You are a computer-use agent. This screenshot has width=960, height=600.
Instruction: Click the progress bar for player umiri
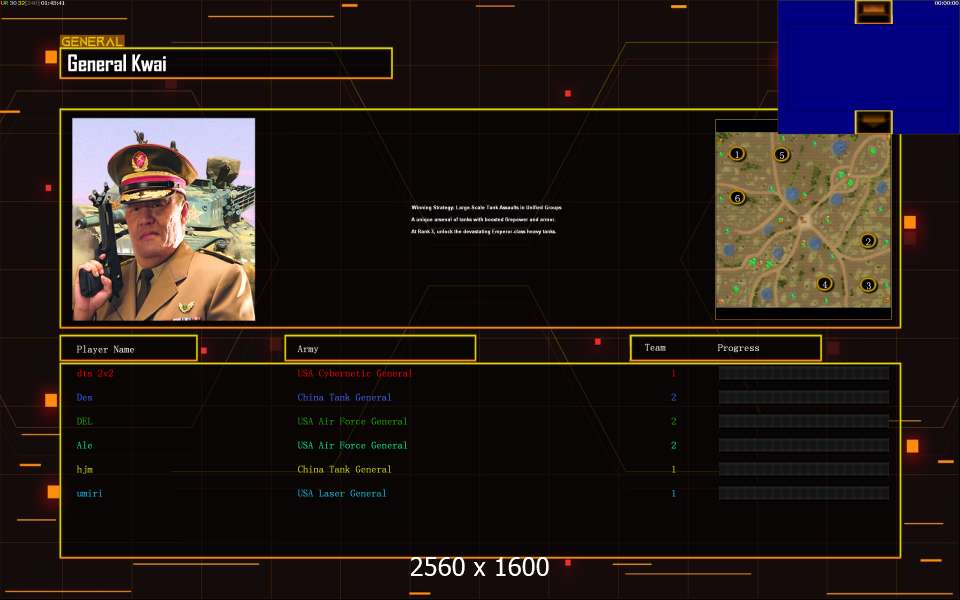(x=803, y=494)
